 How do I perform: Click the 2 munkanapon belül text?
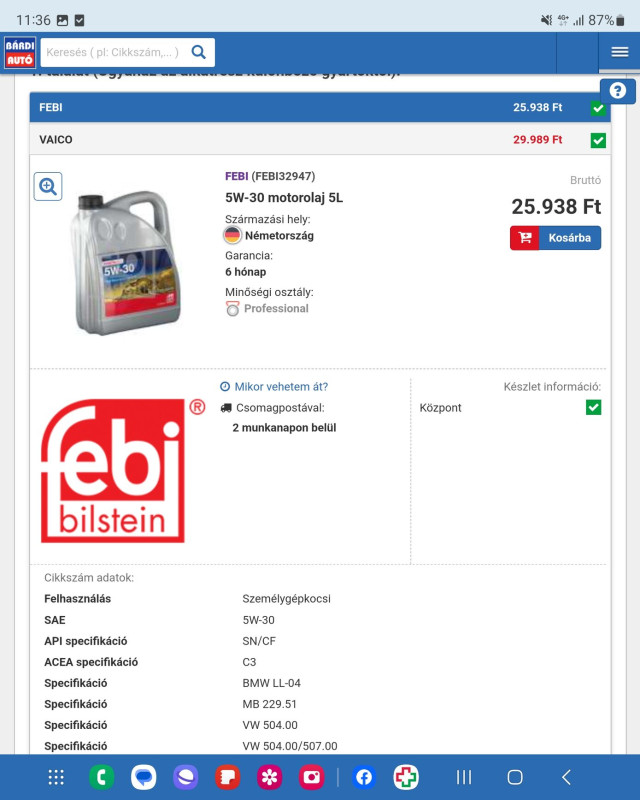point(284,428)
